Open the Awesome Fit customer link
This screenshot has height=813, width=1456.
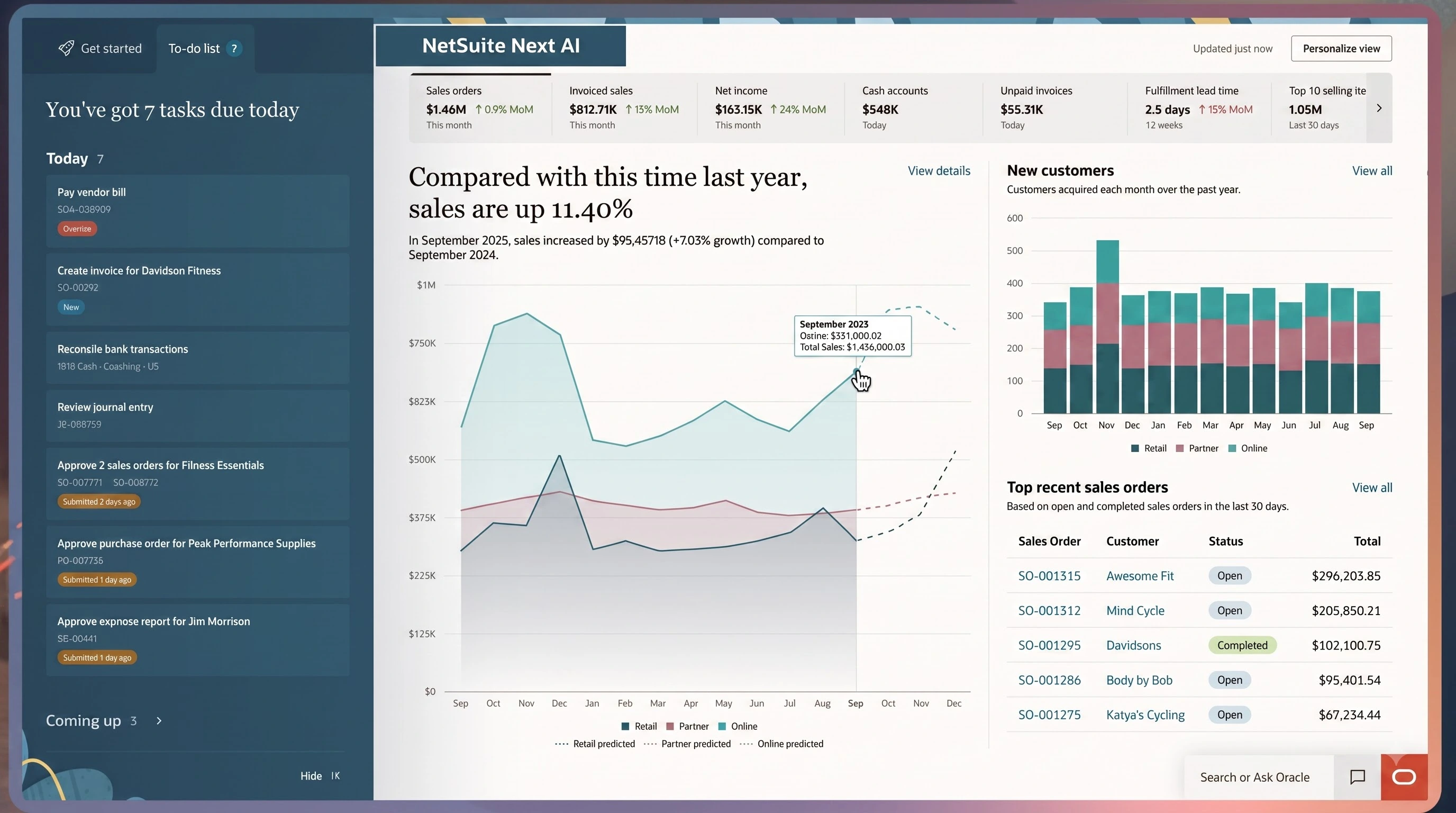coord(1140,575)
